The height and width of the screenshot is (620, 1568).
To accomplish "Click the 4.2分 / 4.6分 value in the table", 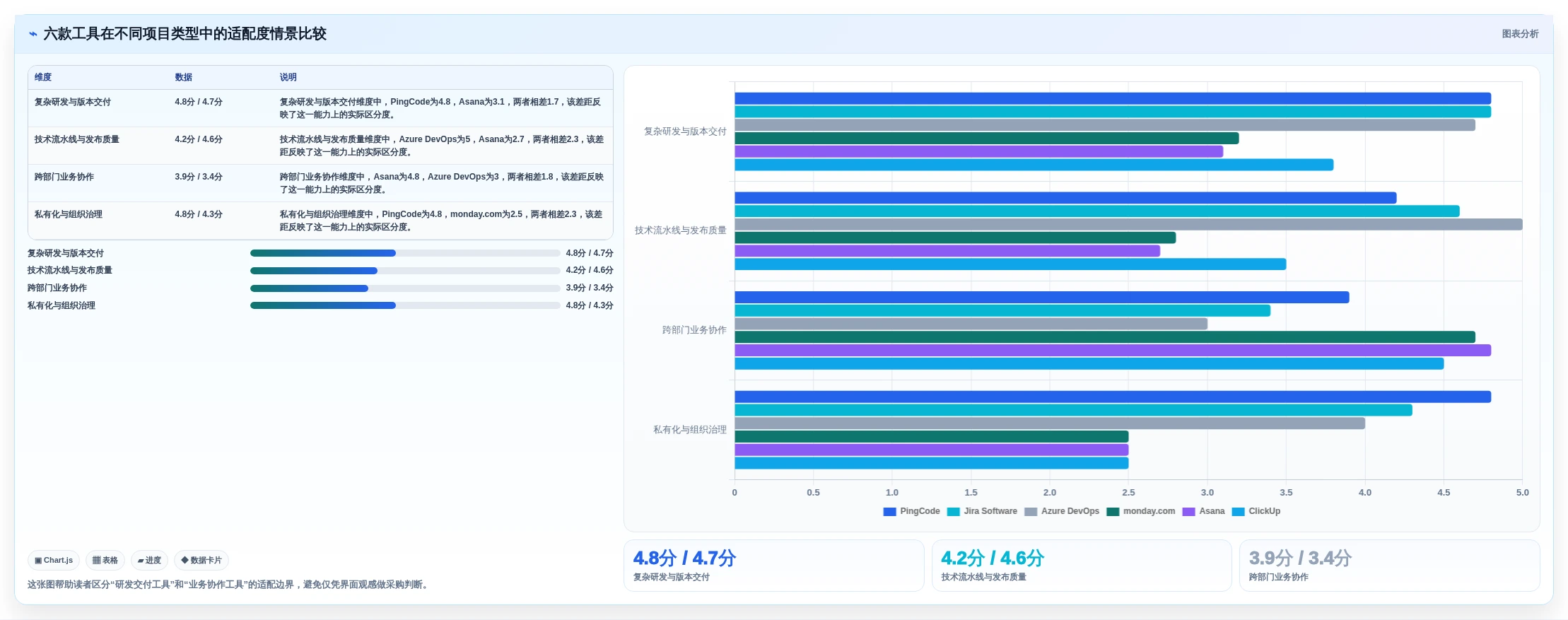I will pos(199,139).
